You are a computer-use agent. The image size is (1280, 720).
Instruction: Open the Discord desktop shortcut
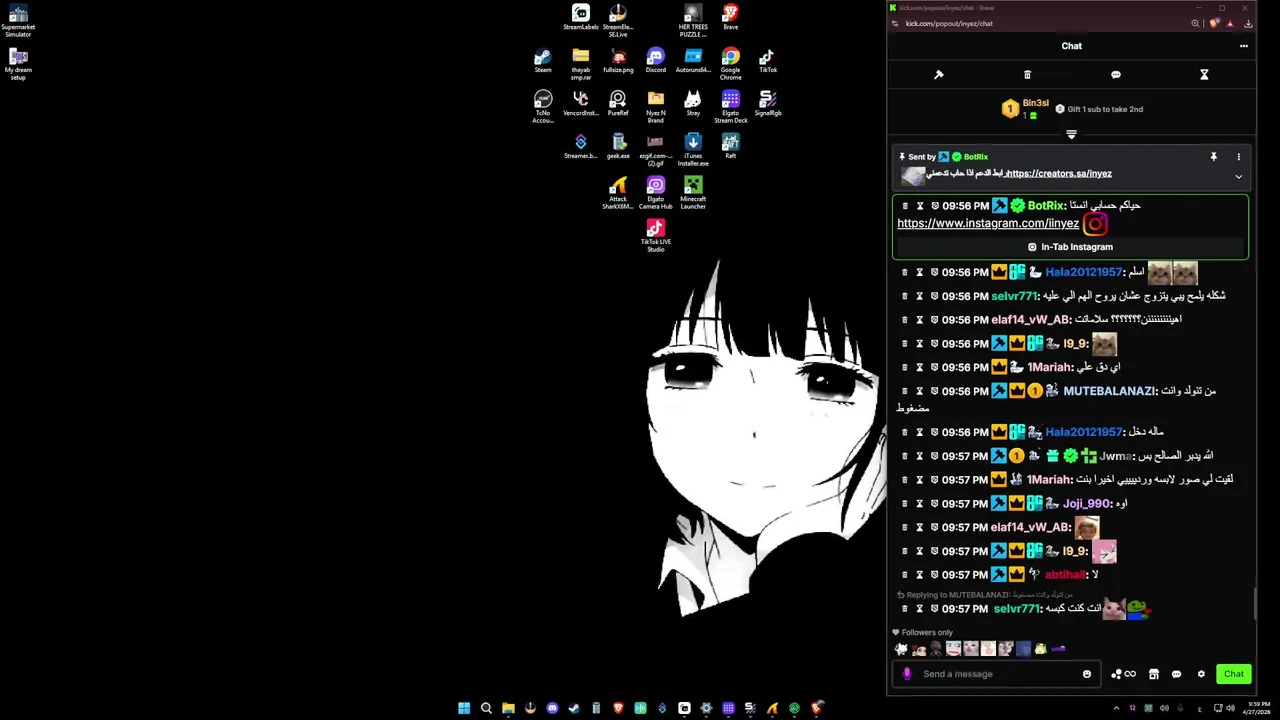655,61
